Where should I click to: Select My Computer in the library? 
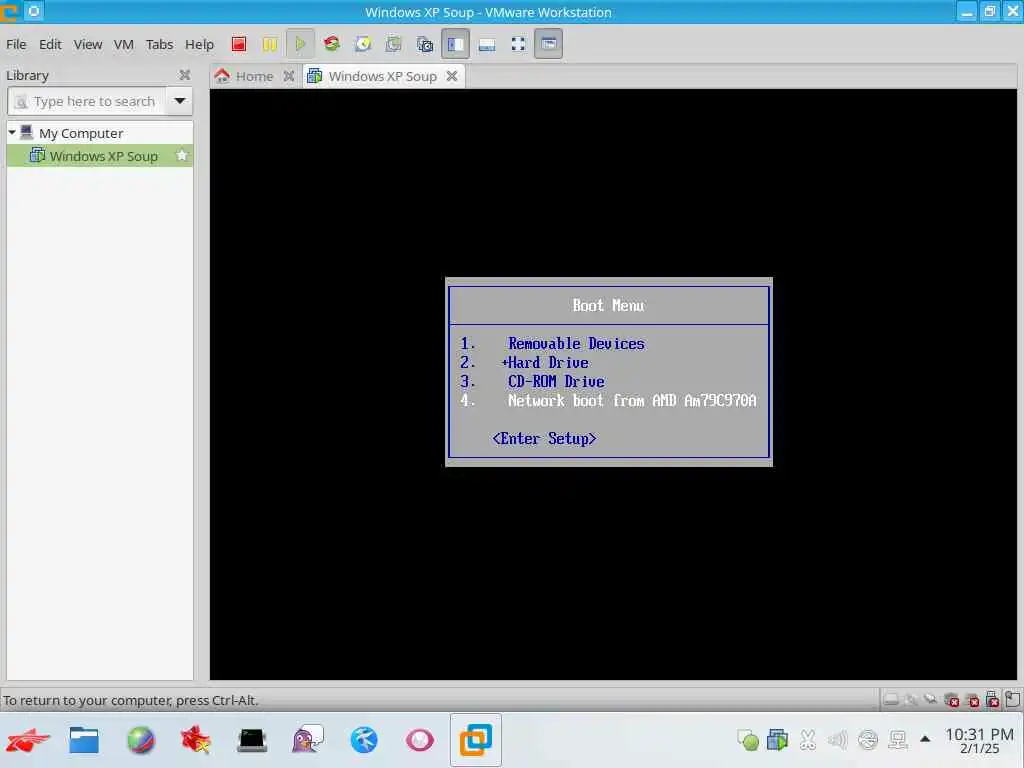(81, 133)
